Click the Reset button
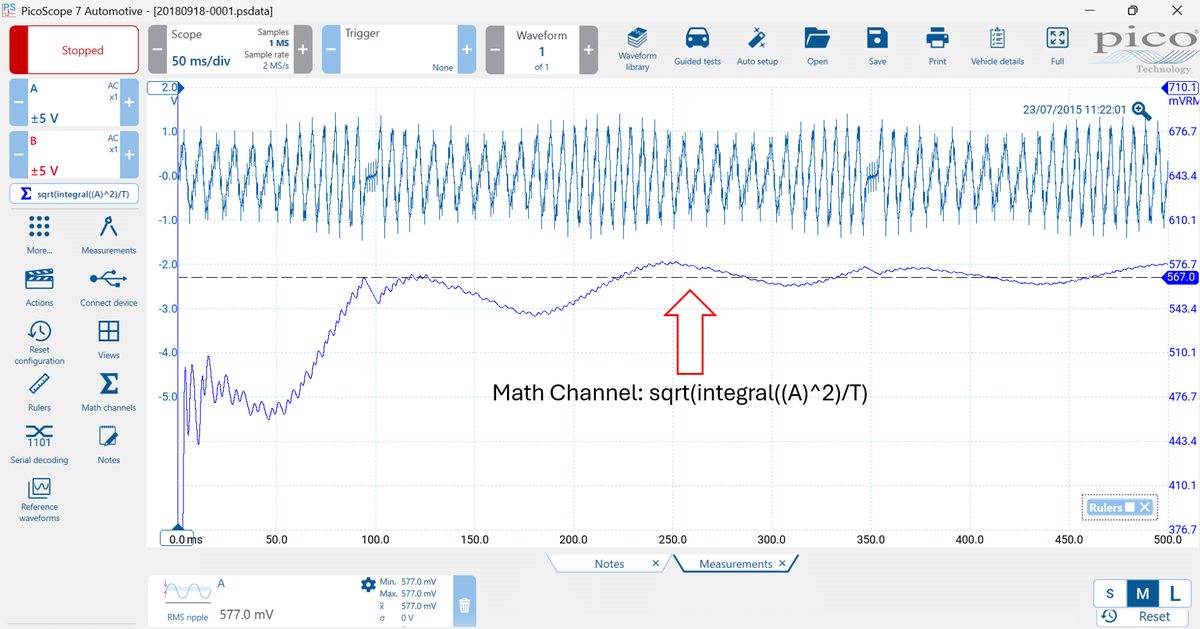Viewport: 1200px width, 629px height. (x=1143, y=617)
